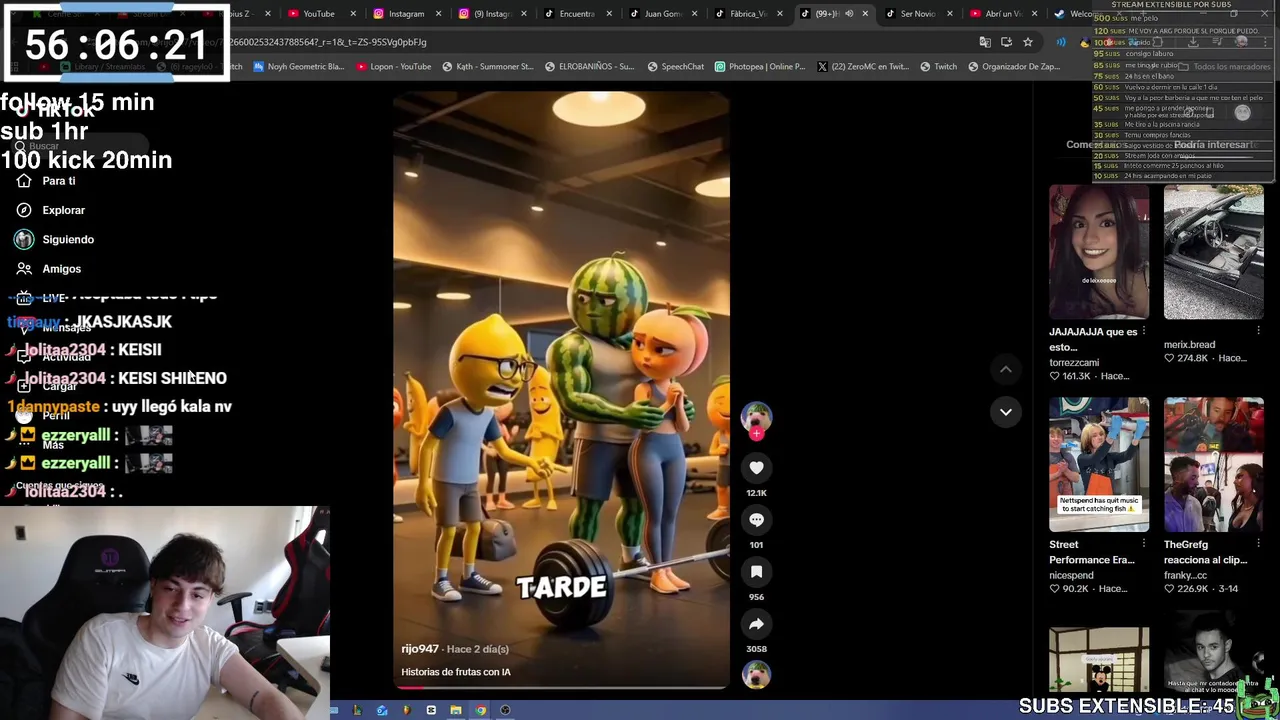Screen dimensions: 1280x720
Task: Open the Photopea | Online P... bookmark
Action: tap(760, 67)
